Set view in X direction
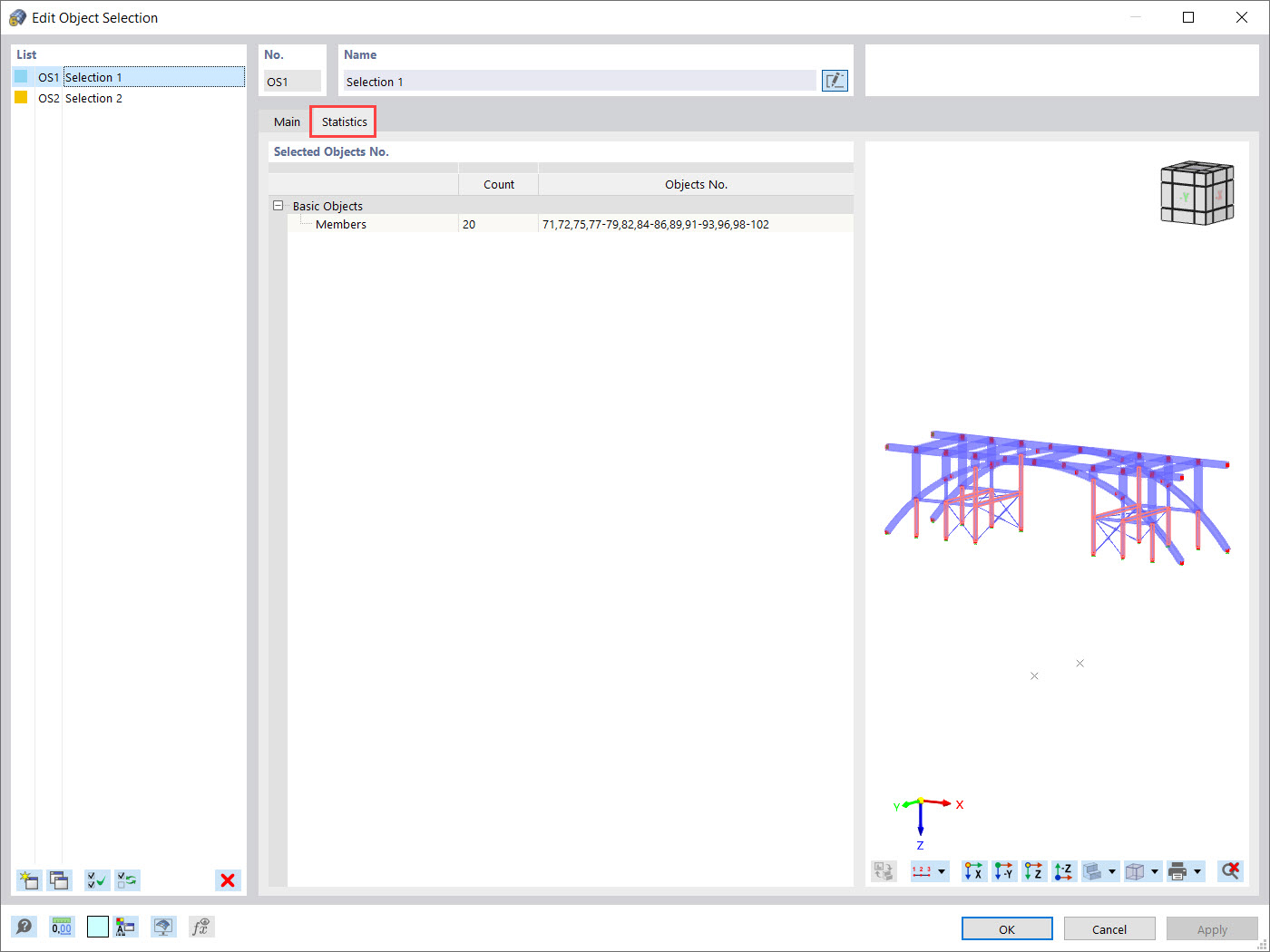The image size is (1270, 952). 973,870
